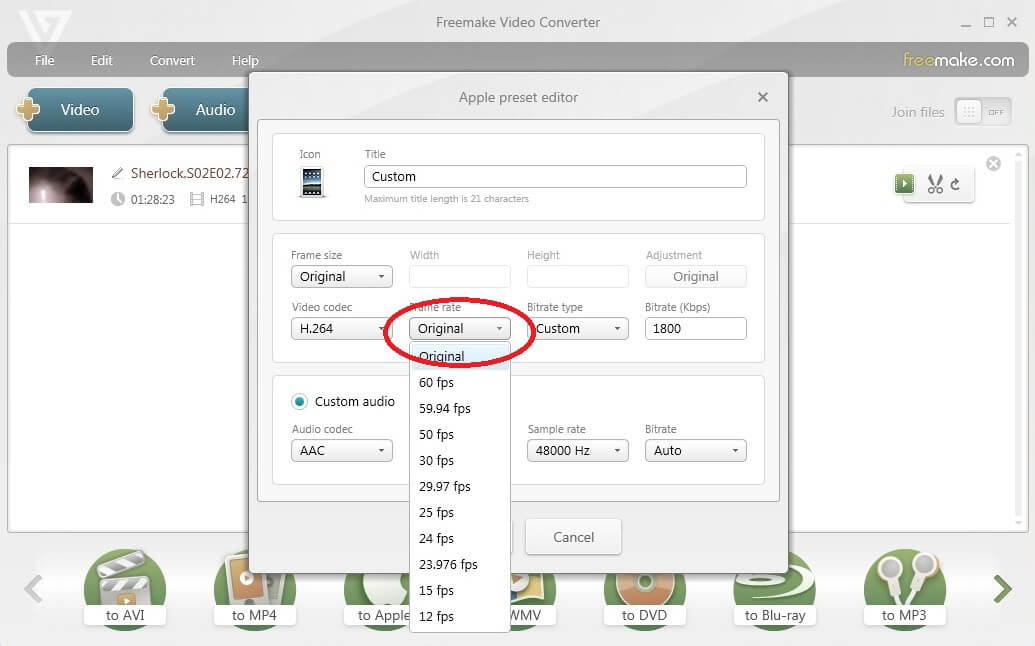Click the Bitrate (Kbps) field showing 1800

pyautogui.click(x=696, y=329)
